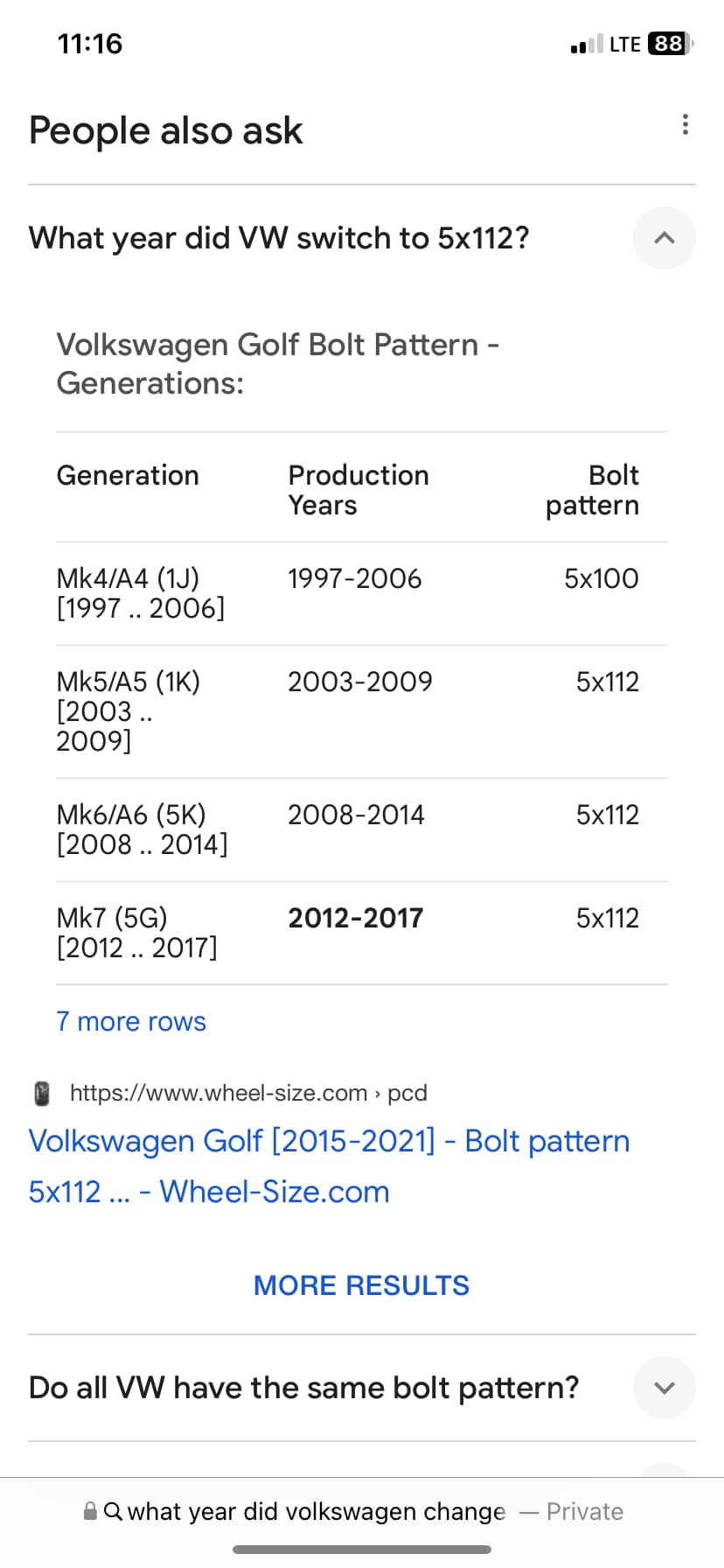The width and height of the screenshot is (724, 1568).
Task: Tap the lock icon in address bar
Action: tap(90, 1511)
